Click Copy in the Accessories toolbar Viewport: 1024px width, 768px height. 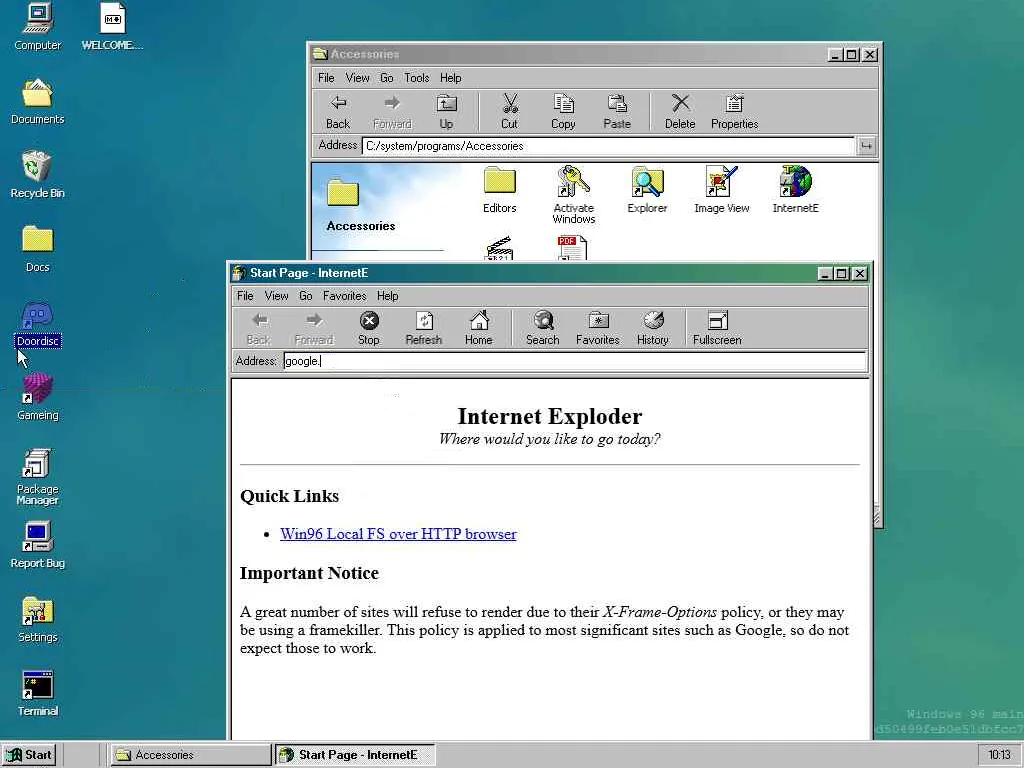(563, 112)
